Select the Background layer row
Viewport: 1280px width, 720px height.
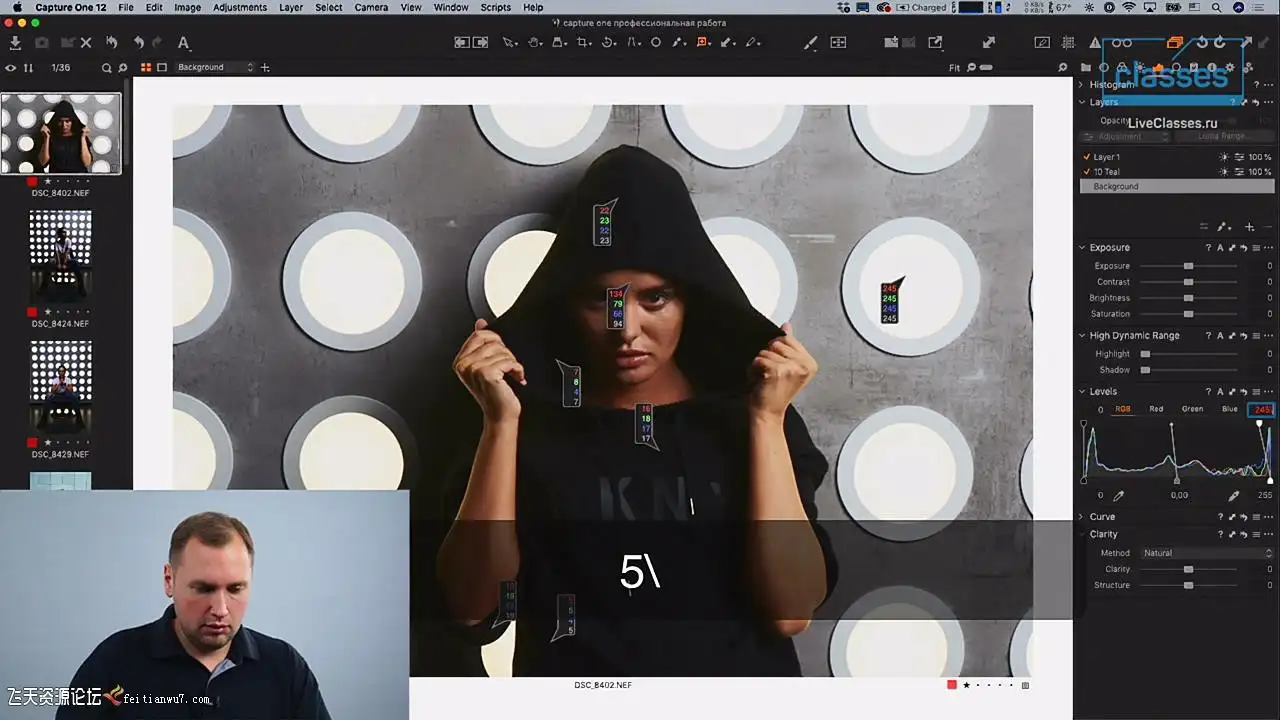[1177, 187]
